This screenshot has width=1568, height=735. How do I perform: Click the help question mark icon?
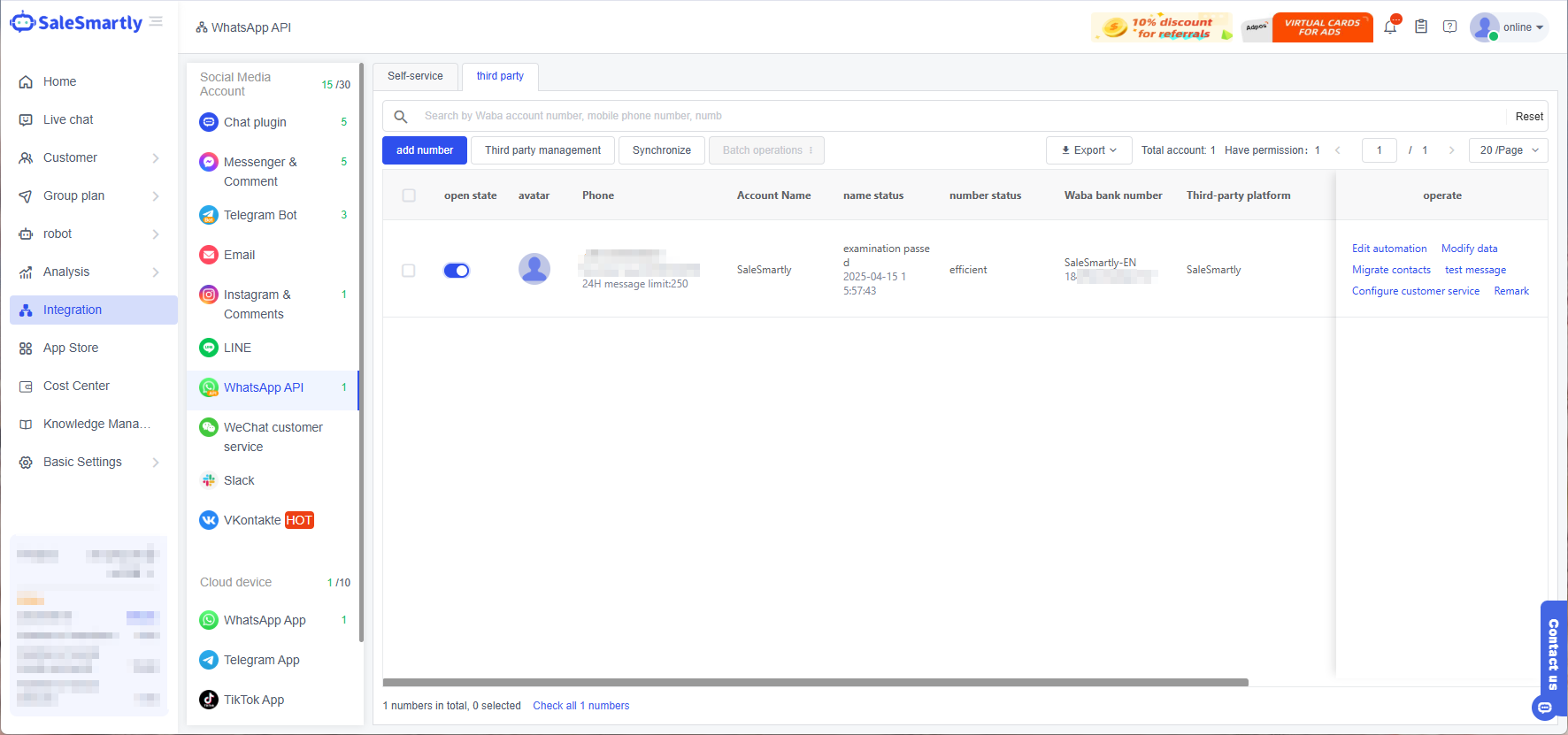tap(1449, 27)
